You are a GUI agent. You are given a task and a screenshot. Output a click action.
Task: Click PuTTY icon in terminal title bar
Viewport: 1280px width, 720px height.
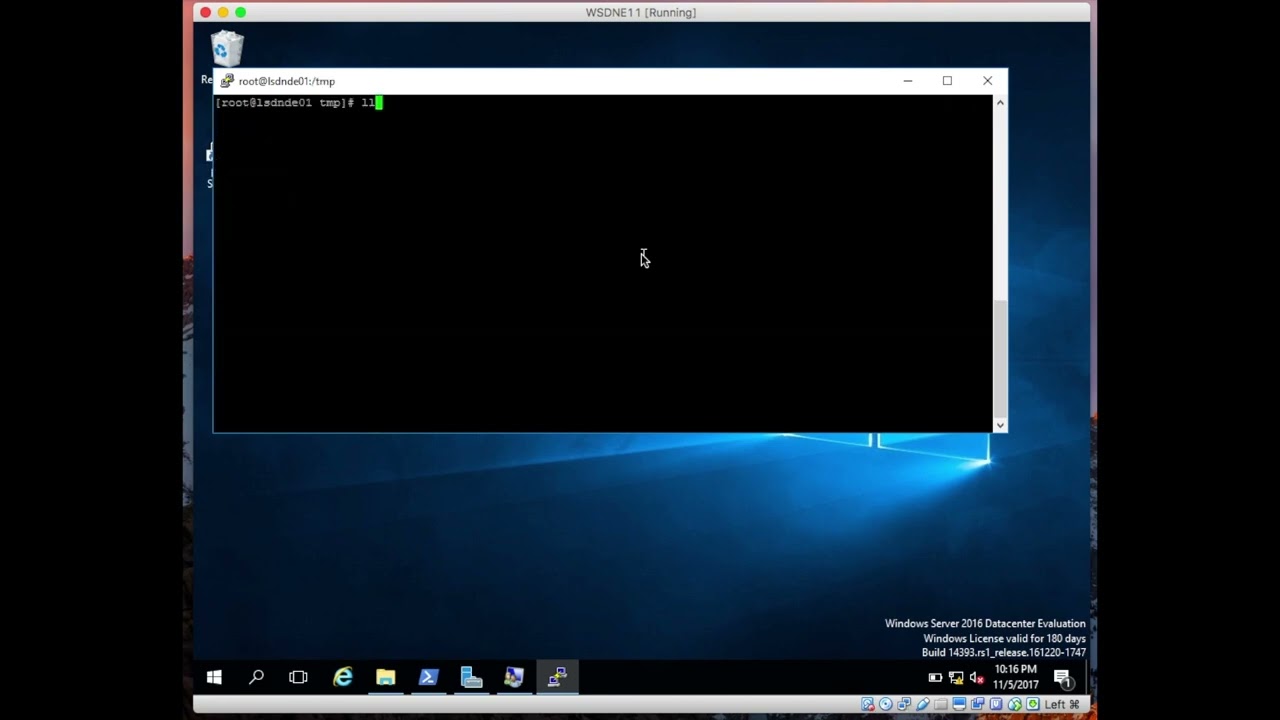(227, 81)
